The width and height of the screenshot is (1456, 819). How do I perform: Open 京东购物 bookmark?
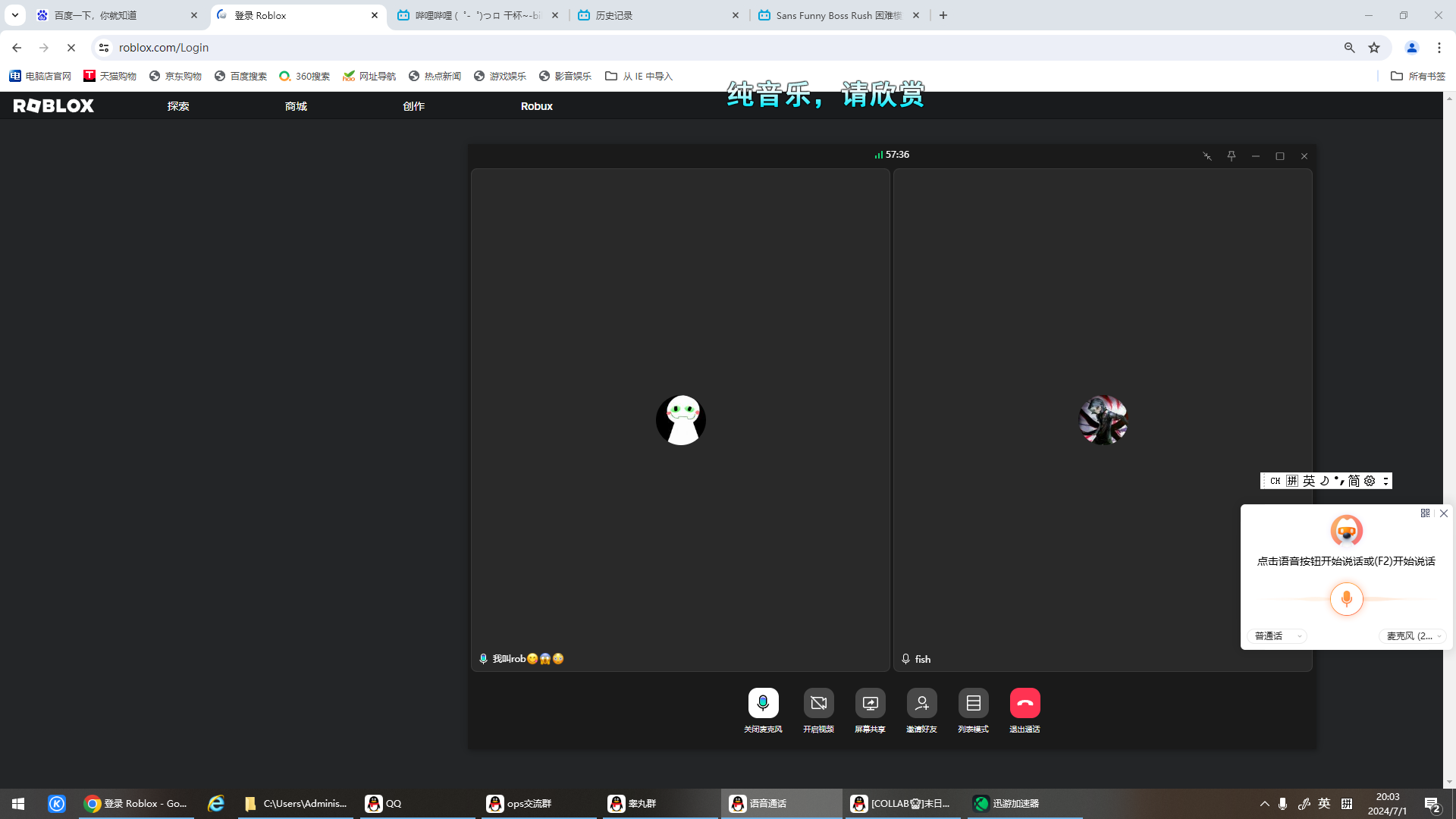coord(175,76)
